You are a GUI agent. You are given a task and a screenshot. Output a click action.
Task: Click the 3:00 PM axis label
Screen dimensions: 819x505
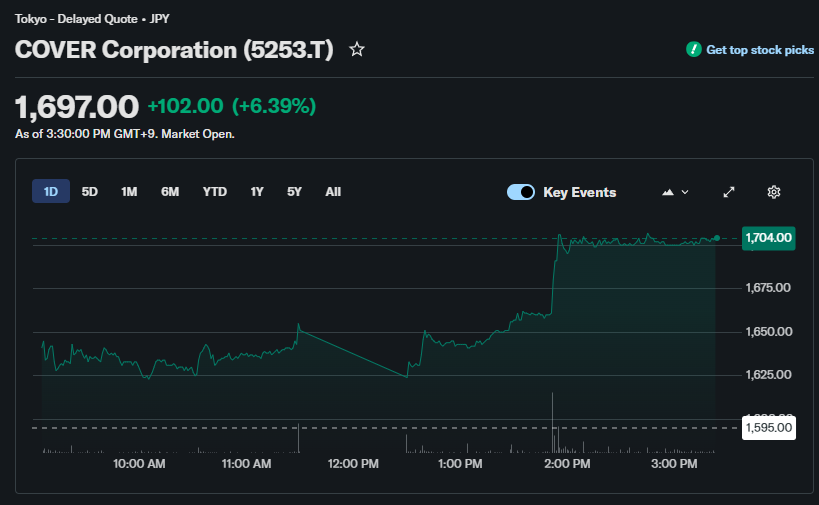(x=674, y=464)
